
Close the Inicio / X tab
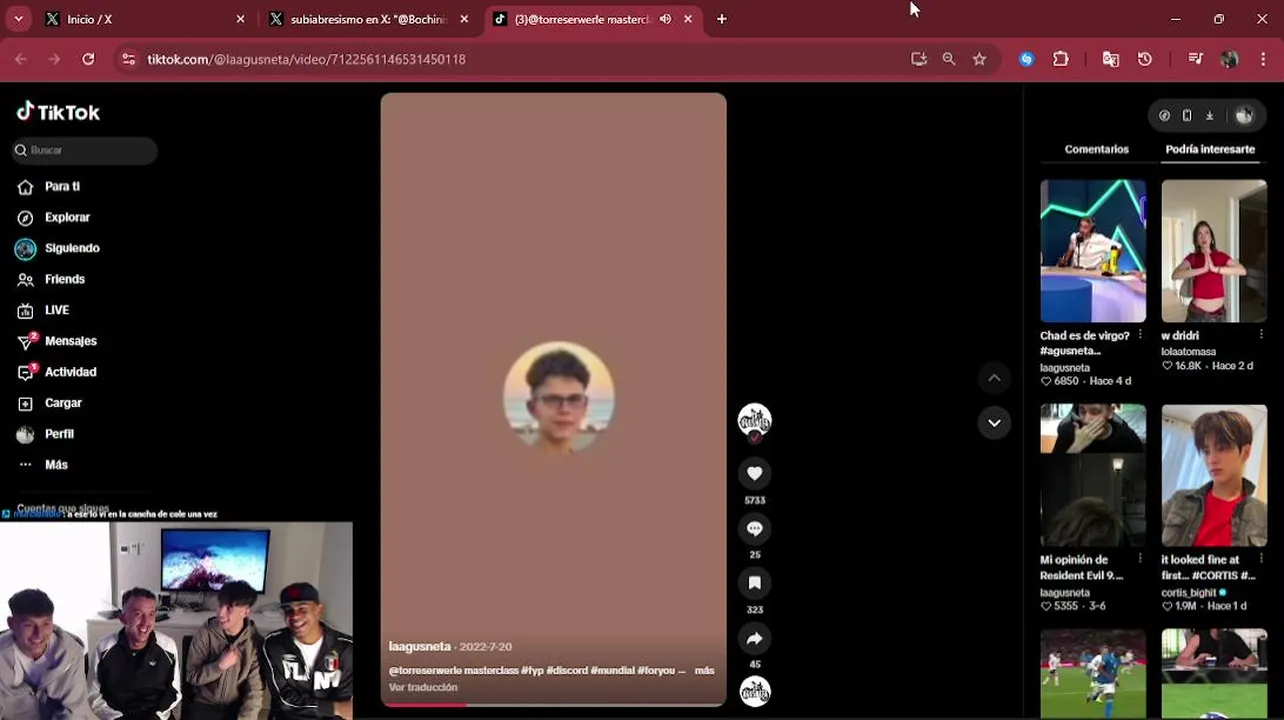pos(240,19)
